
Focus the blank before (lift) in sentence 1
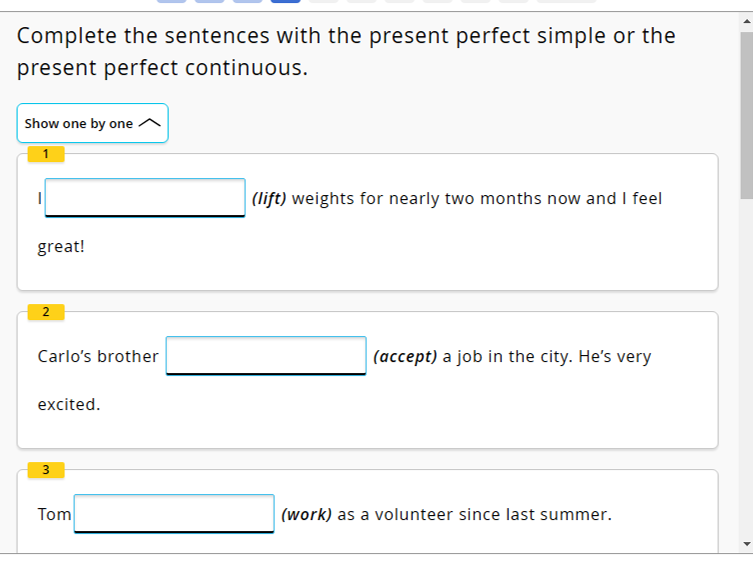[x=145, y=197]
